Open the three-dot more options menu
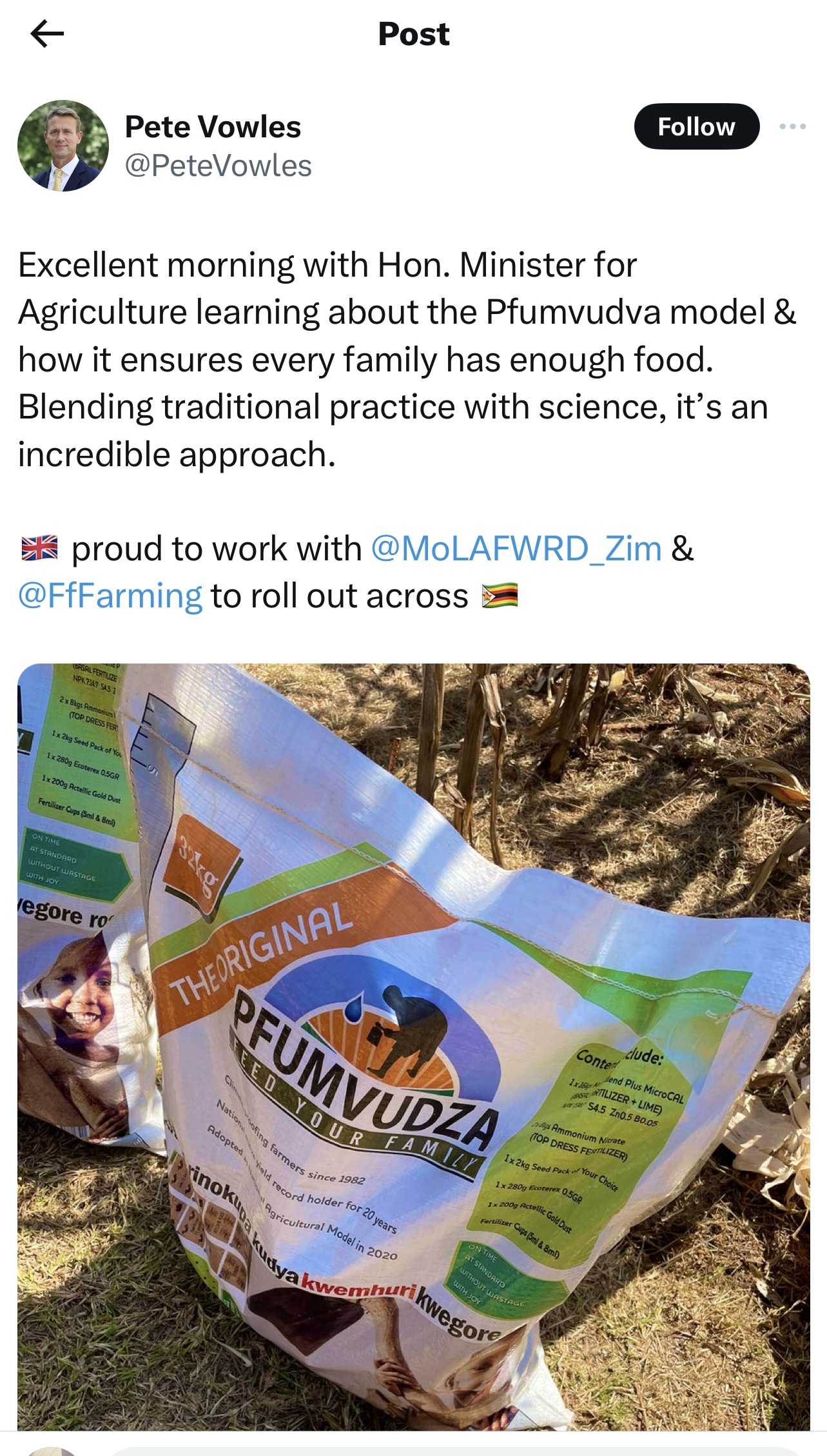This screenshot has height=1456, width=827. pyautogui.click(x=792, y=126)
